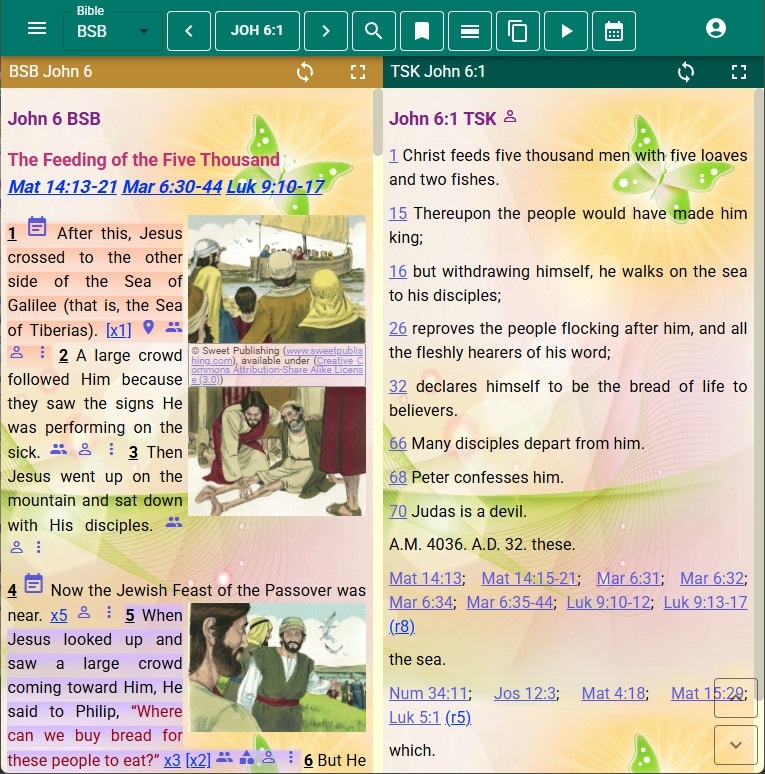
Task: Open the Mat 14:13-21 cross reference link
Action: [63, 187]
